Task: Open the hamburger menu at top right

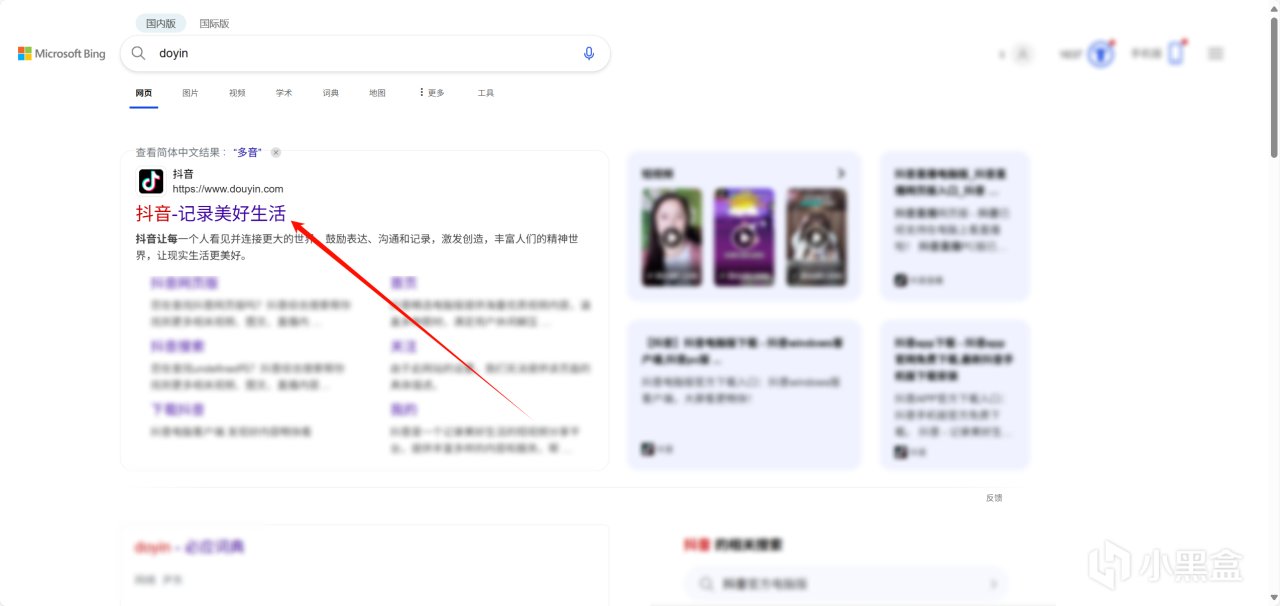Action: coord(1216,54)
